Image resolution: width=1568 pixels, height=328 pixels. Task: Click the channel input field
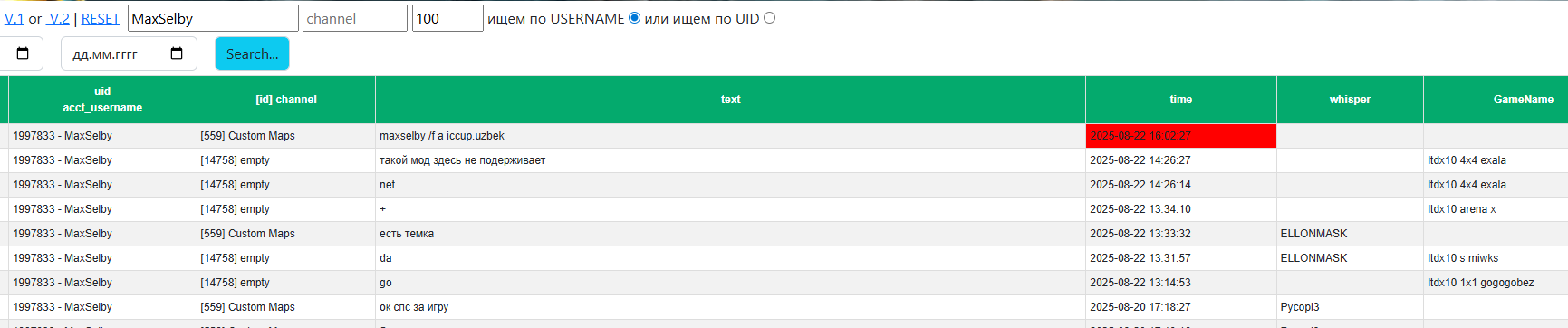pos(355,18)
